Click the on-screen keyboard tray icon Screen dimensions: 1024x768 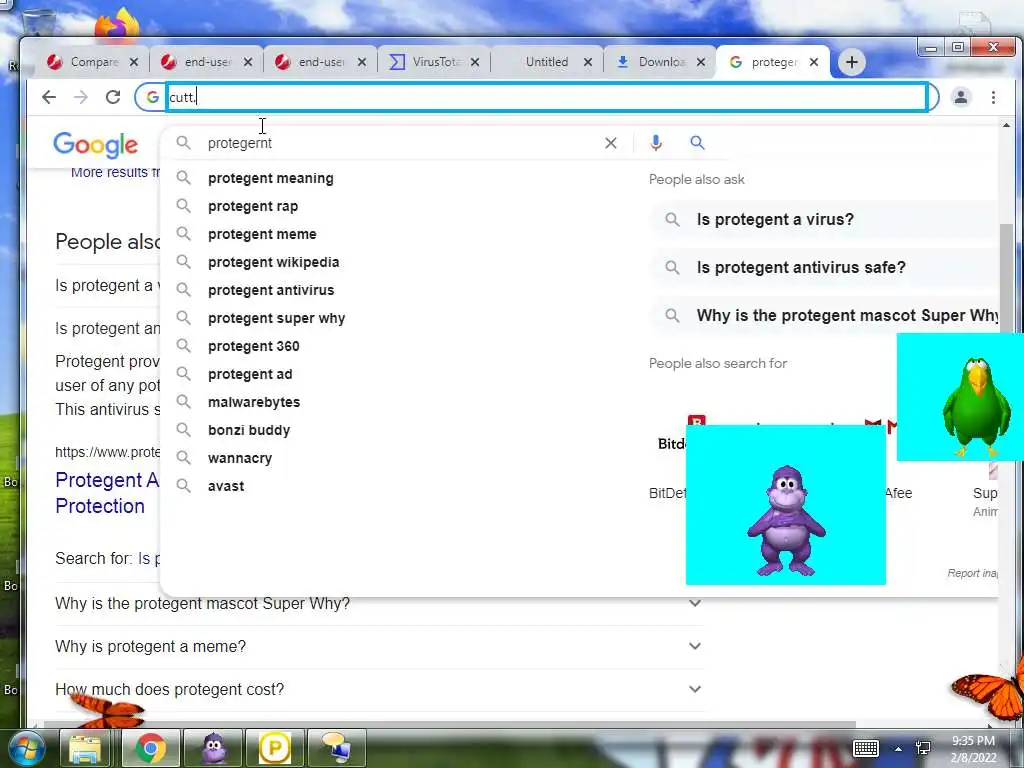pyautogui.click(x=866, y=748)
